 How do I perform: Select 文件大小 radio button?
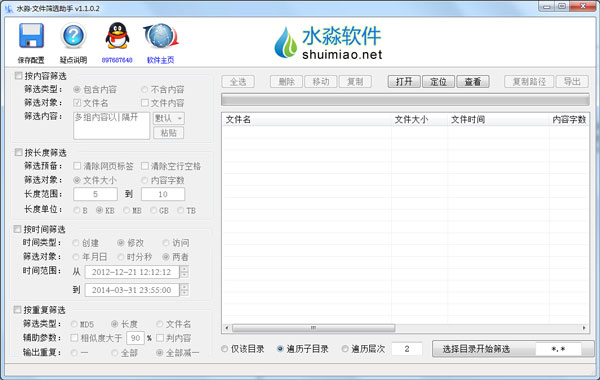click(x=77, y=180)
